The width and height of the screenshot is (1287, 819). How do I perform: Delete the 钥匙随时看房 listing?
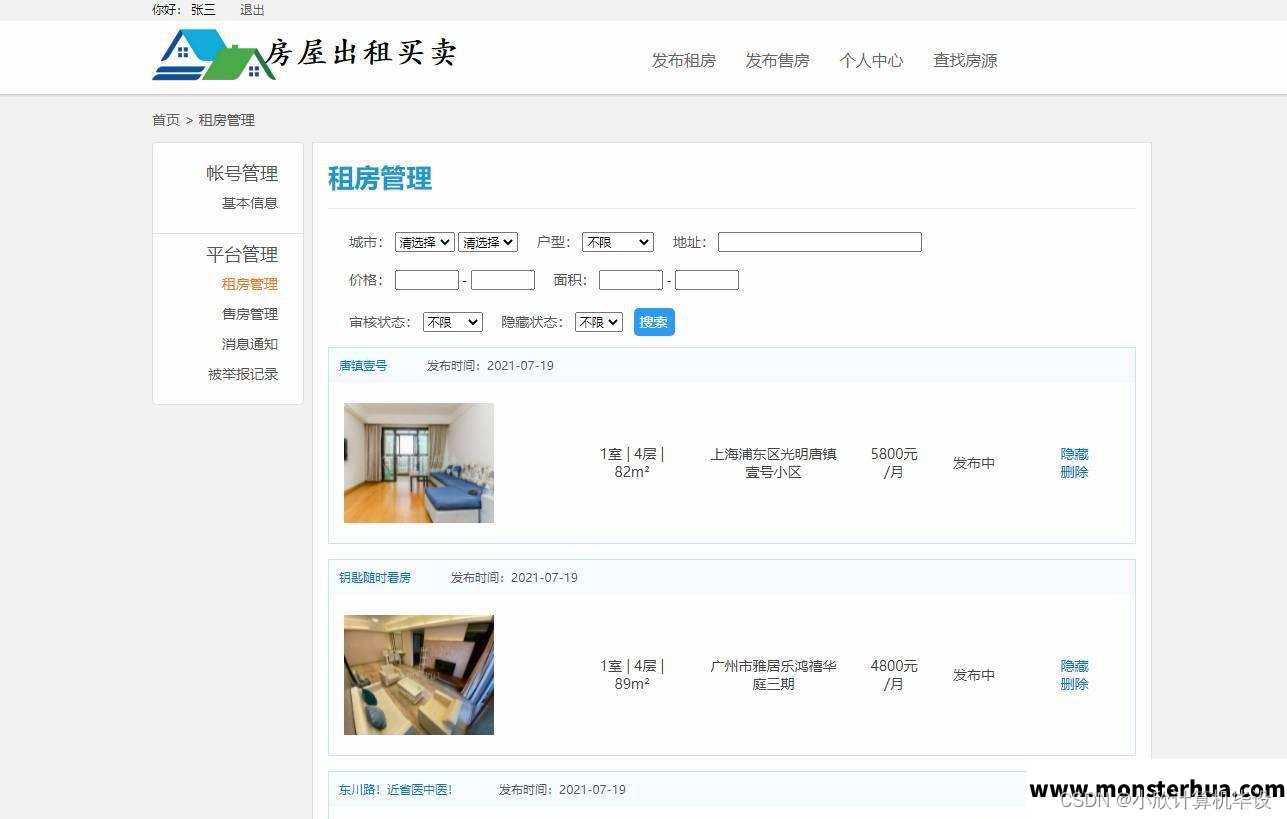[x=1074, y=684]
